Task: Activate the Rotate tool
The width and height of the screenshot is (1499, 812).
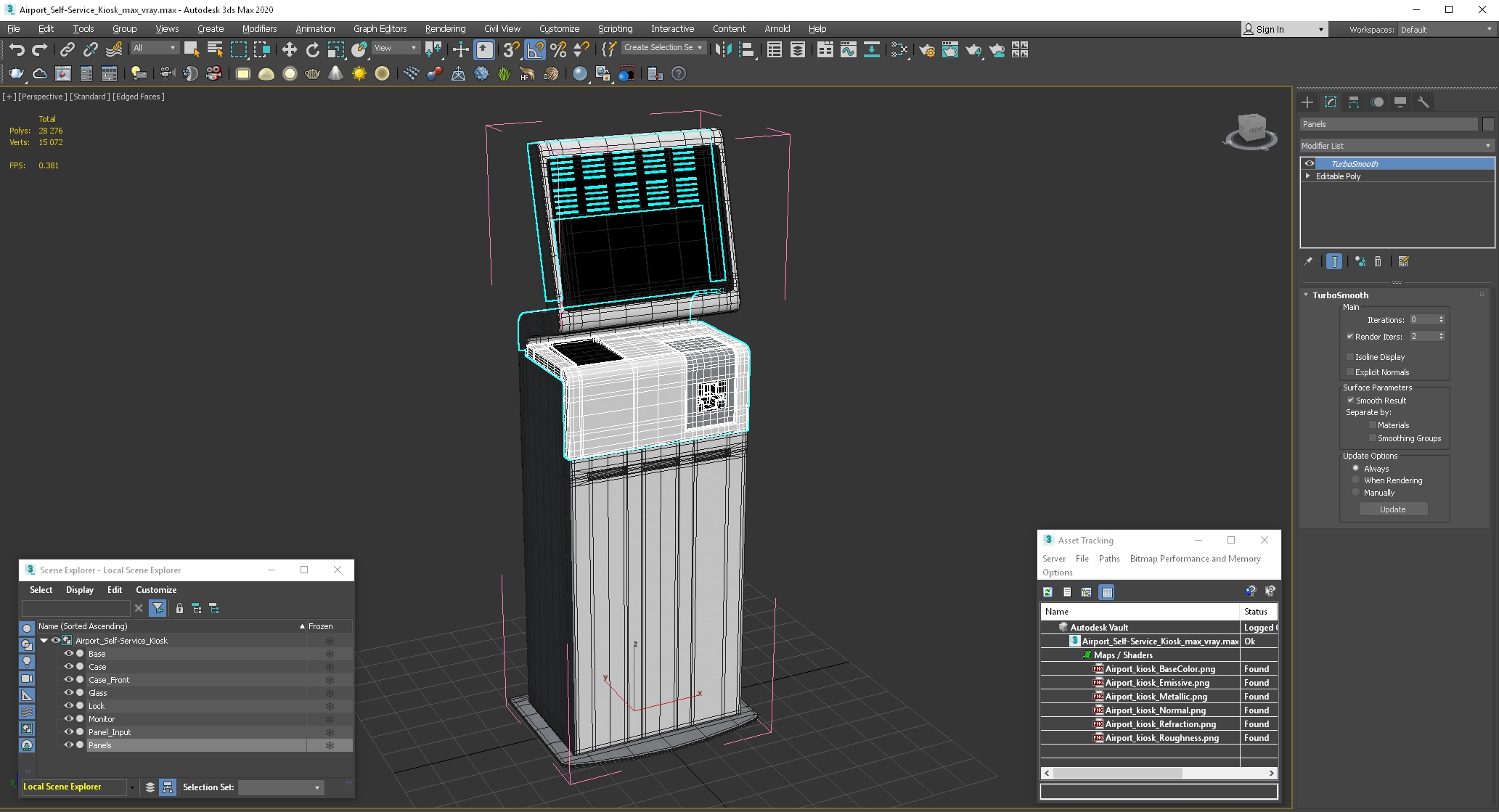Action: click(312, 49)
